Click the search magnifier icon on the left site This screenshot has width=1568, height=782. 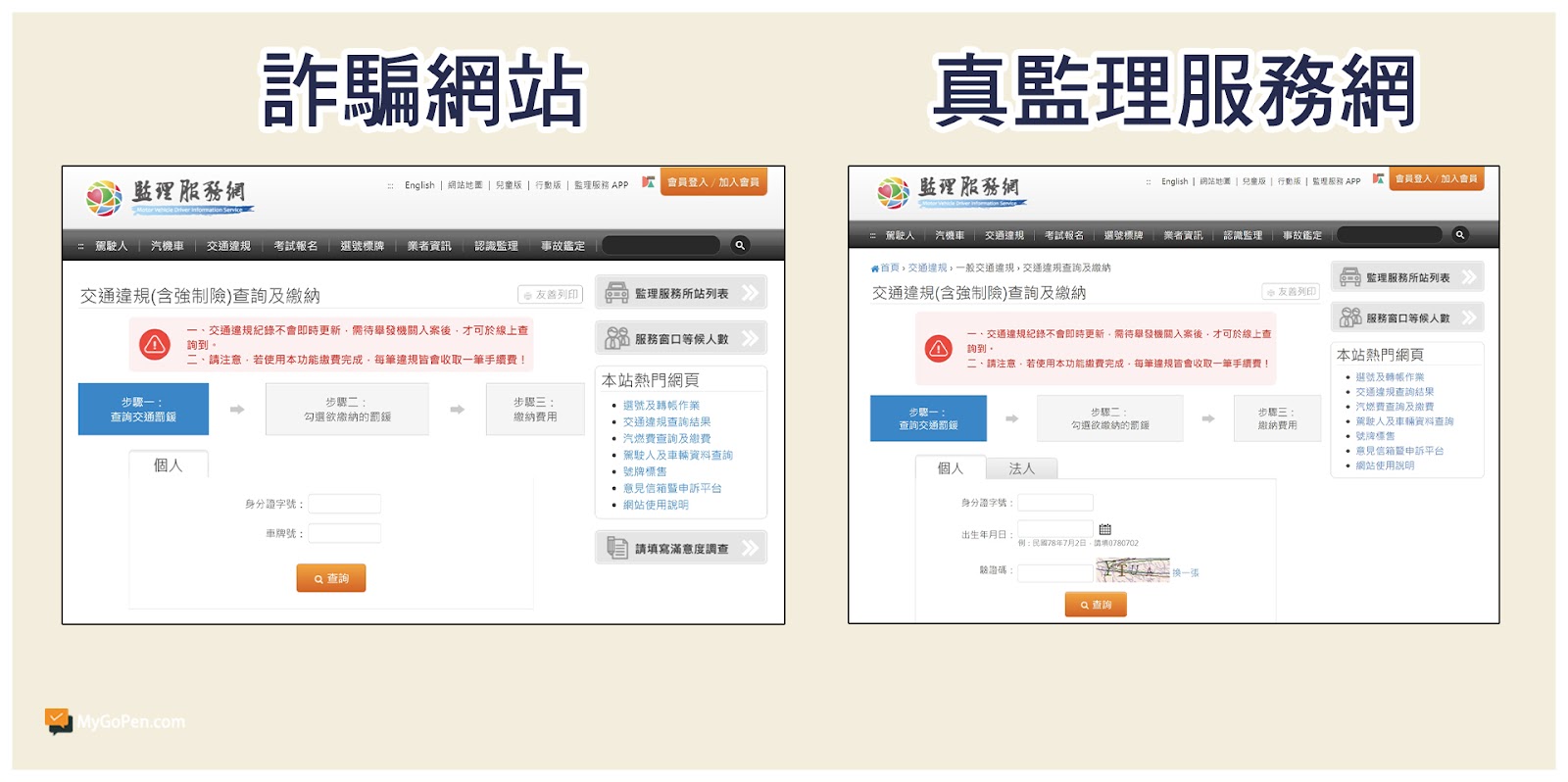pos(740,245)
